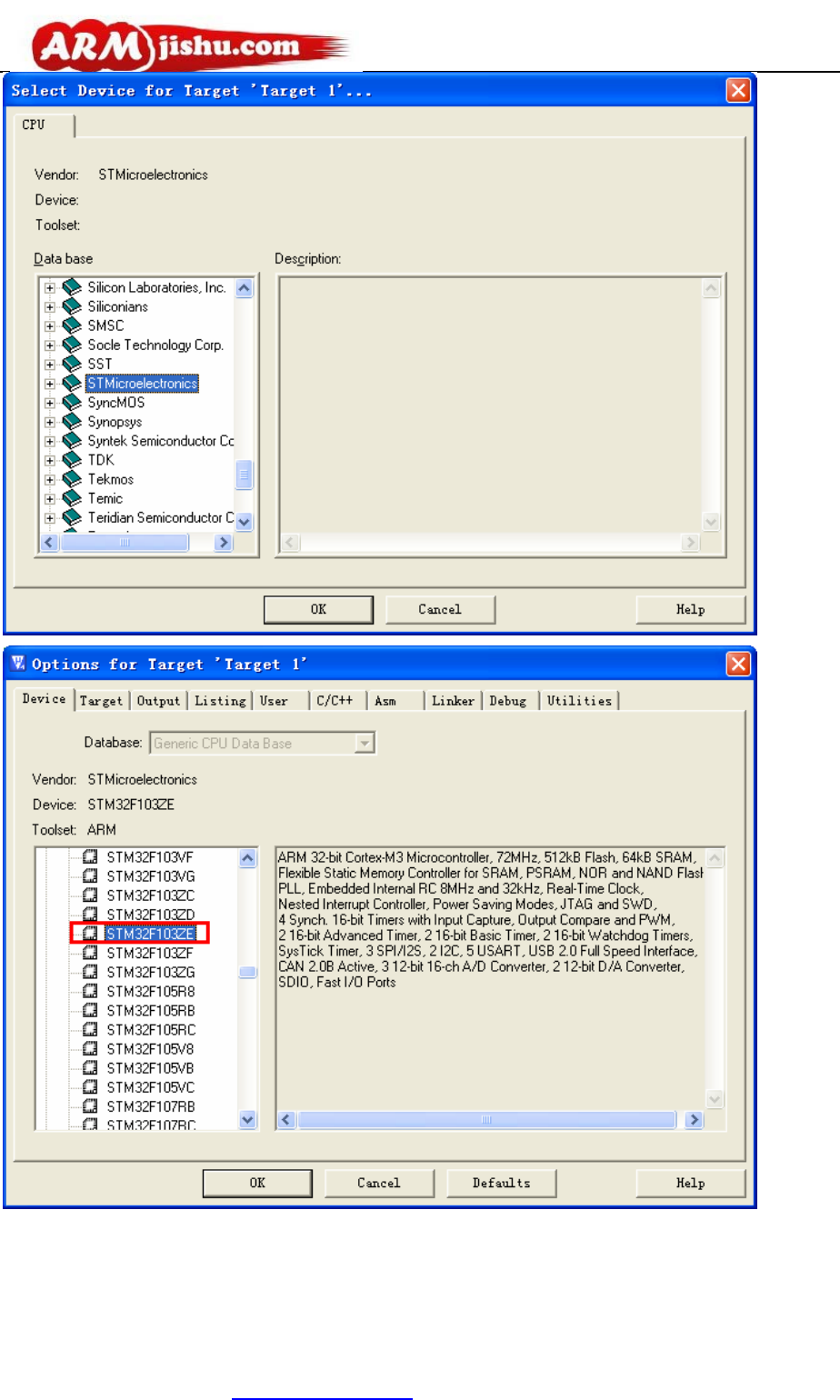
Task: Switch to the Listing tab
Action: tap(220, 701)
